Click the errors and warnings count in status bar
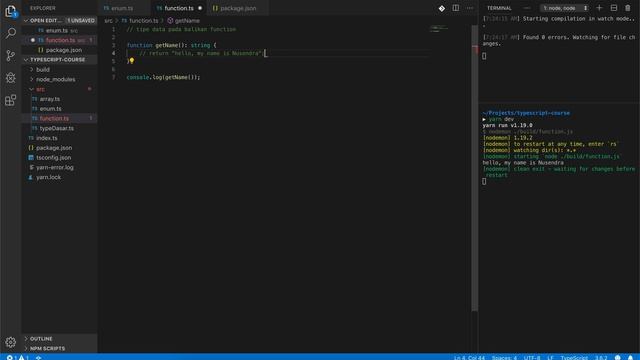 [x=17, y=357]
